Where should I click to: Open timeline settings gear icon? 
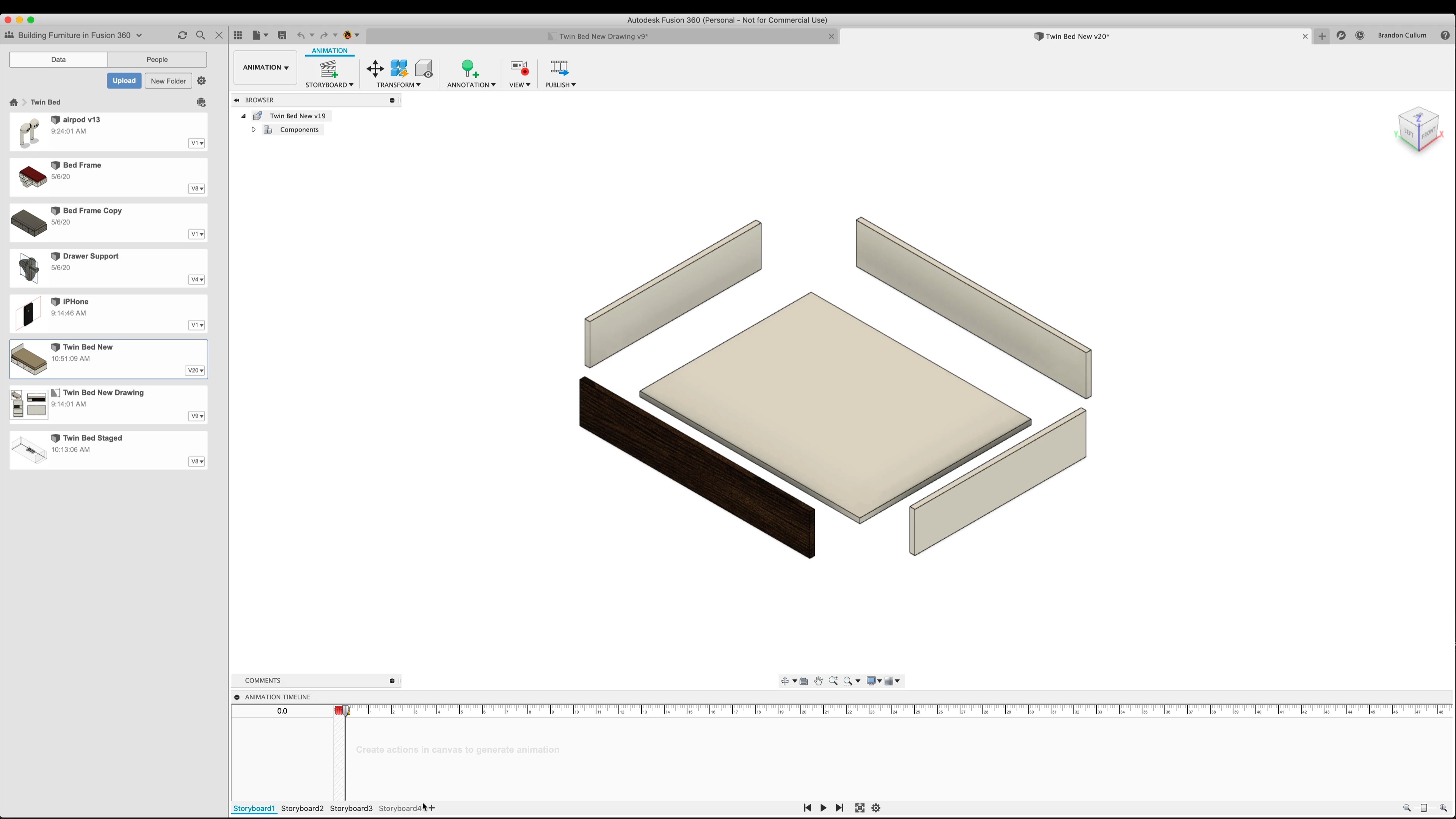(876, 808)
